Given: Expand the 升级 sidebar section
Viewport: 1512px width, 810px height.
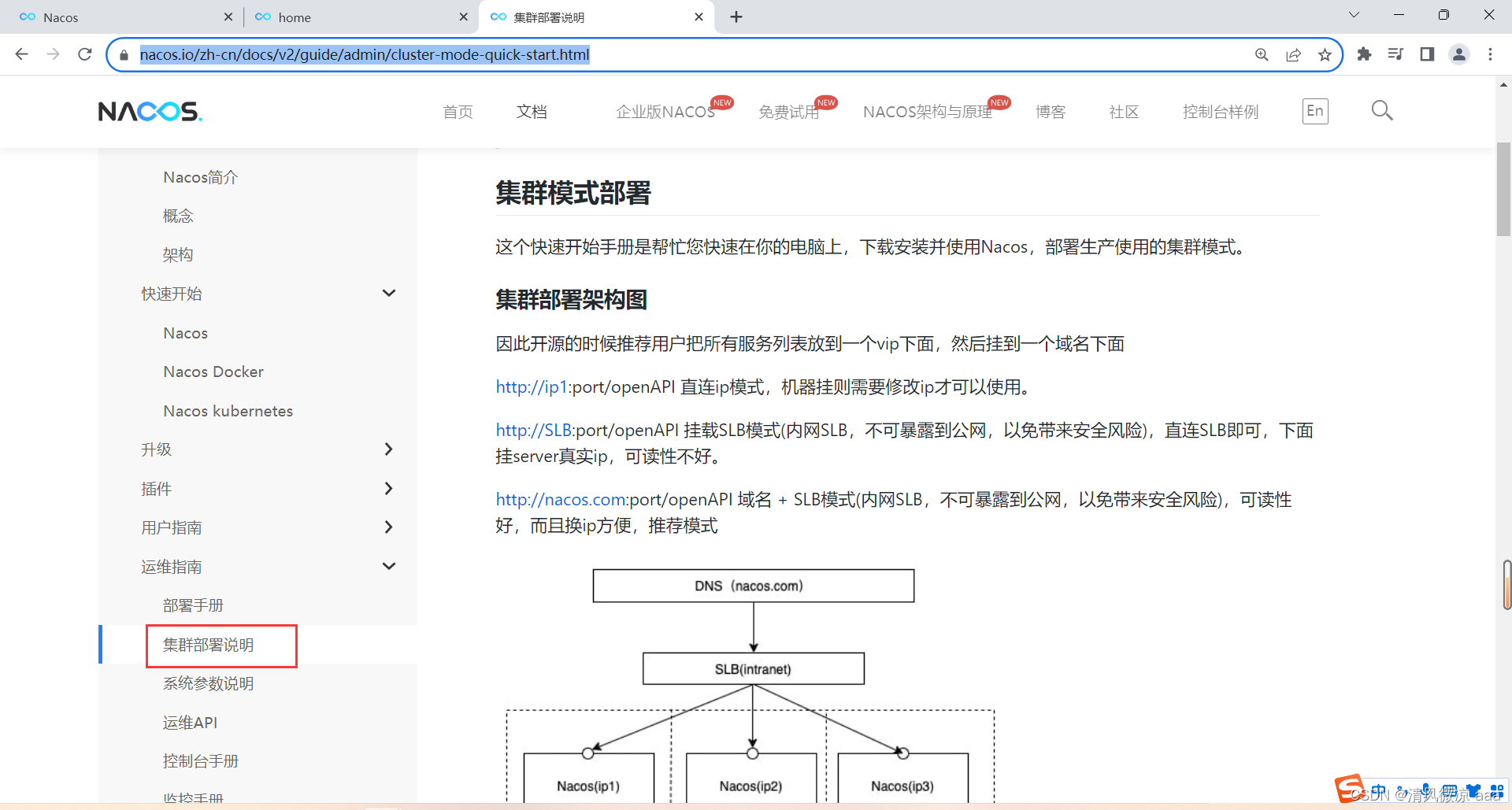Looking at the screenshot, I should coord(388,449).
